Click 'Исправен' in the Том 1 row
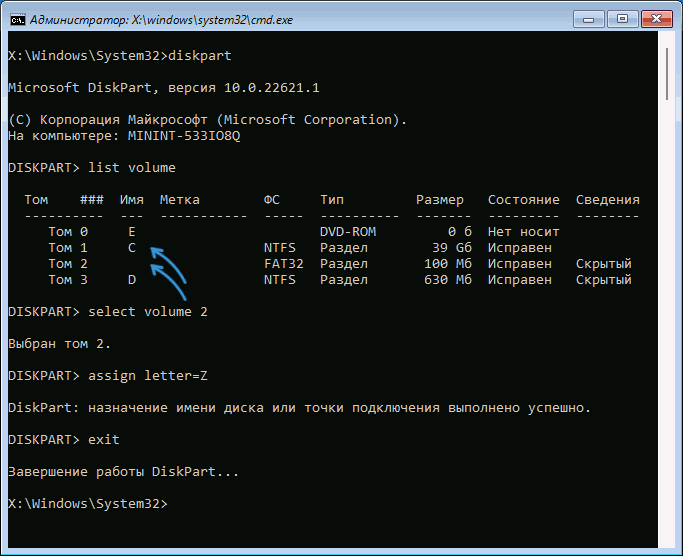Image resolution: width=683 pixels, height=556 pixels. click(x=520, y=248)
